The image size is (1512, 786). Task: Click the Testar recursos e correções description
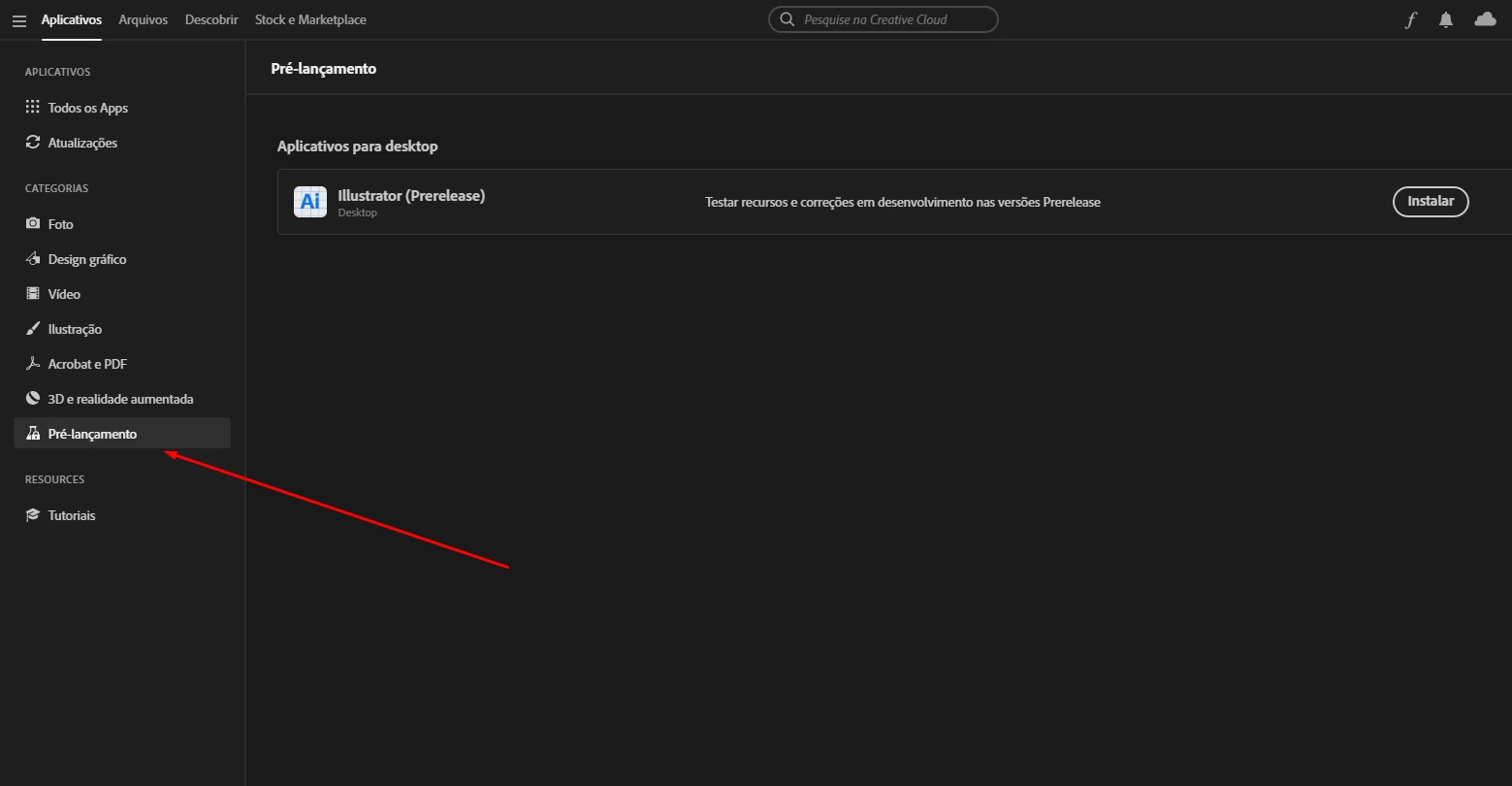903,202
